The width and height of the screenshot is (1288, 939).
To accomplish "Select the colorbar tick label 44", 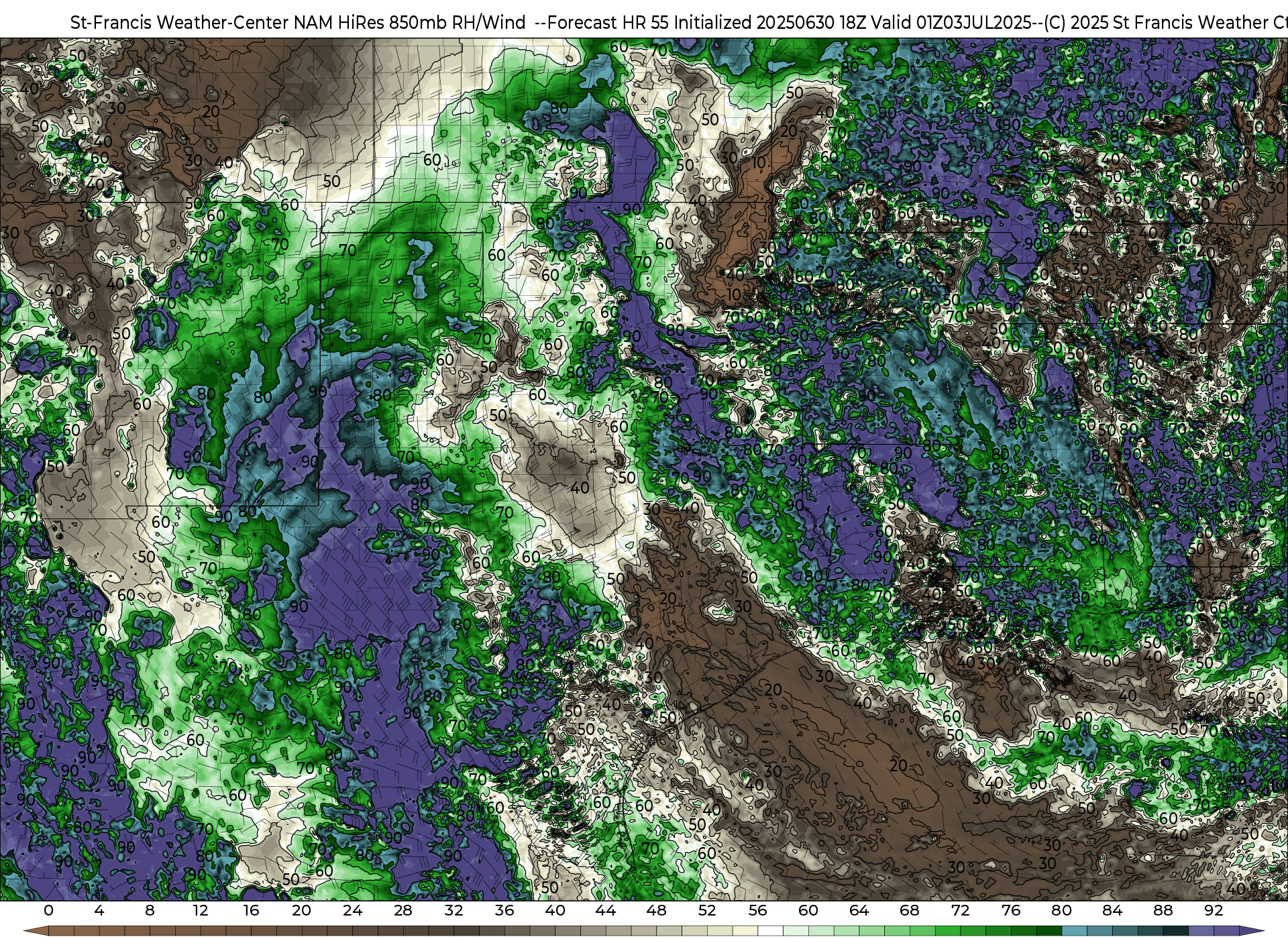I will point(606,910).
